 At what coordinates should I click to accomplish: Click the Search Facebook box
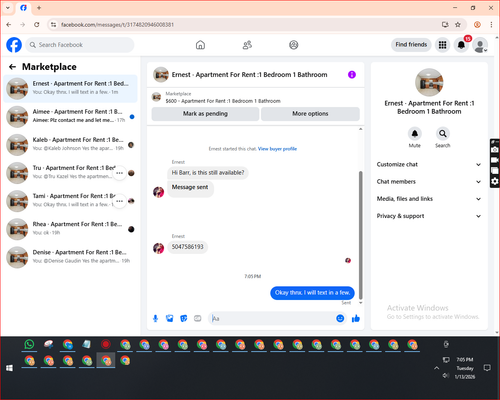pos(80,45)
